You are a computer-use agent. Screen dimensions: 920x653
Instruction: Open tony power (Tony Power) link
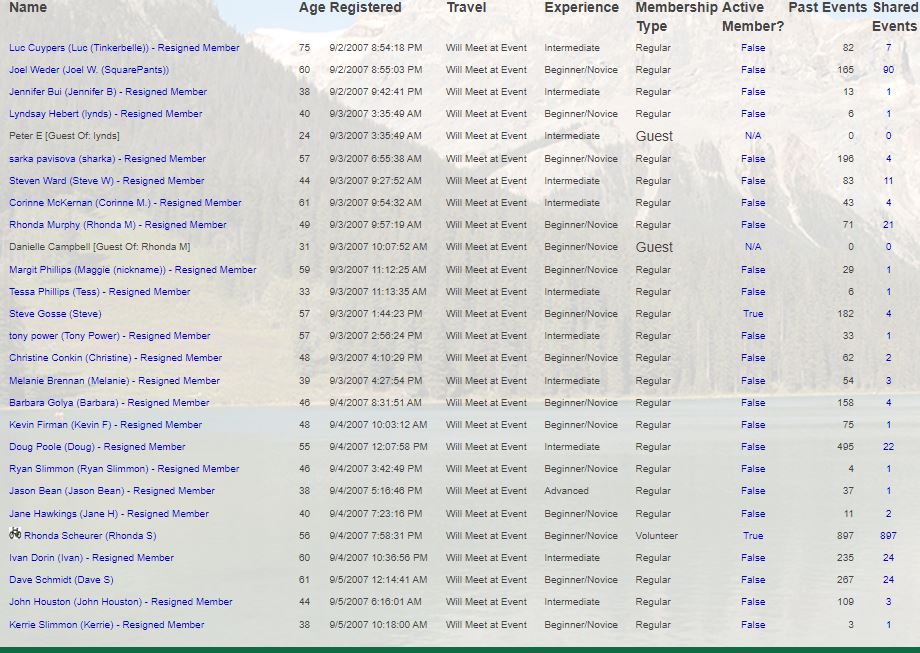(x=110, y=336)
